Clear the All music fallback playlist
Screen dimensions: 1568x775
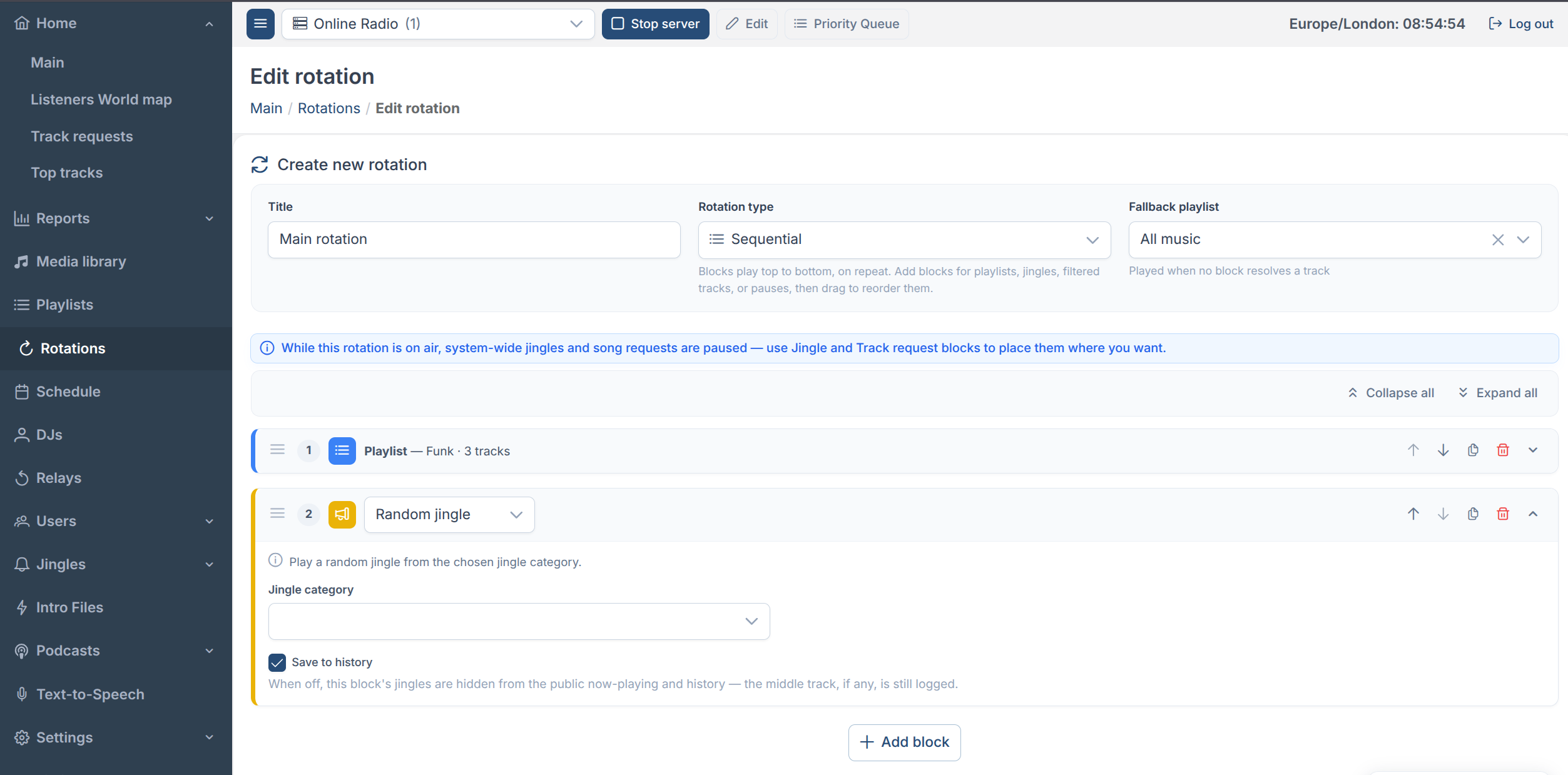(1497, 240)
